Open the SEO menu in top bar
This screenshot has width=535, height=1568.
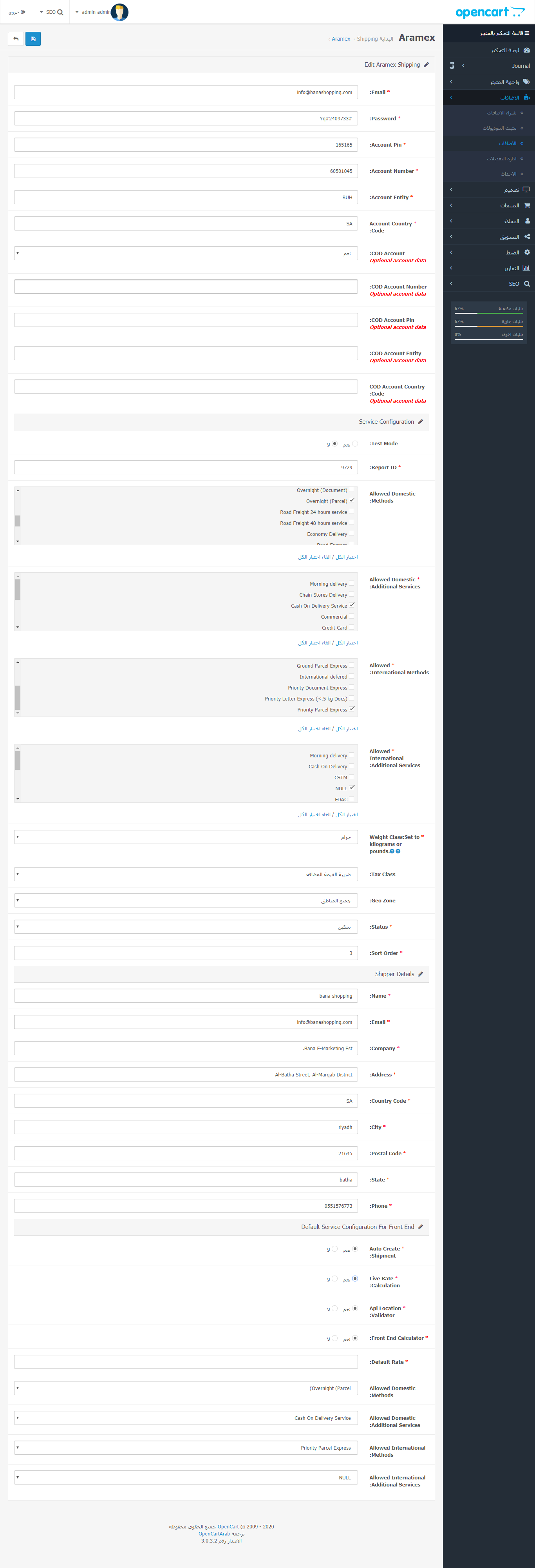[x=52, y=12]
